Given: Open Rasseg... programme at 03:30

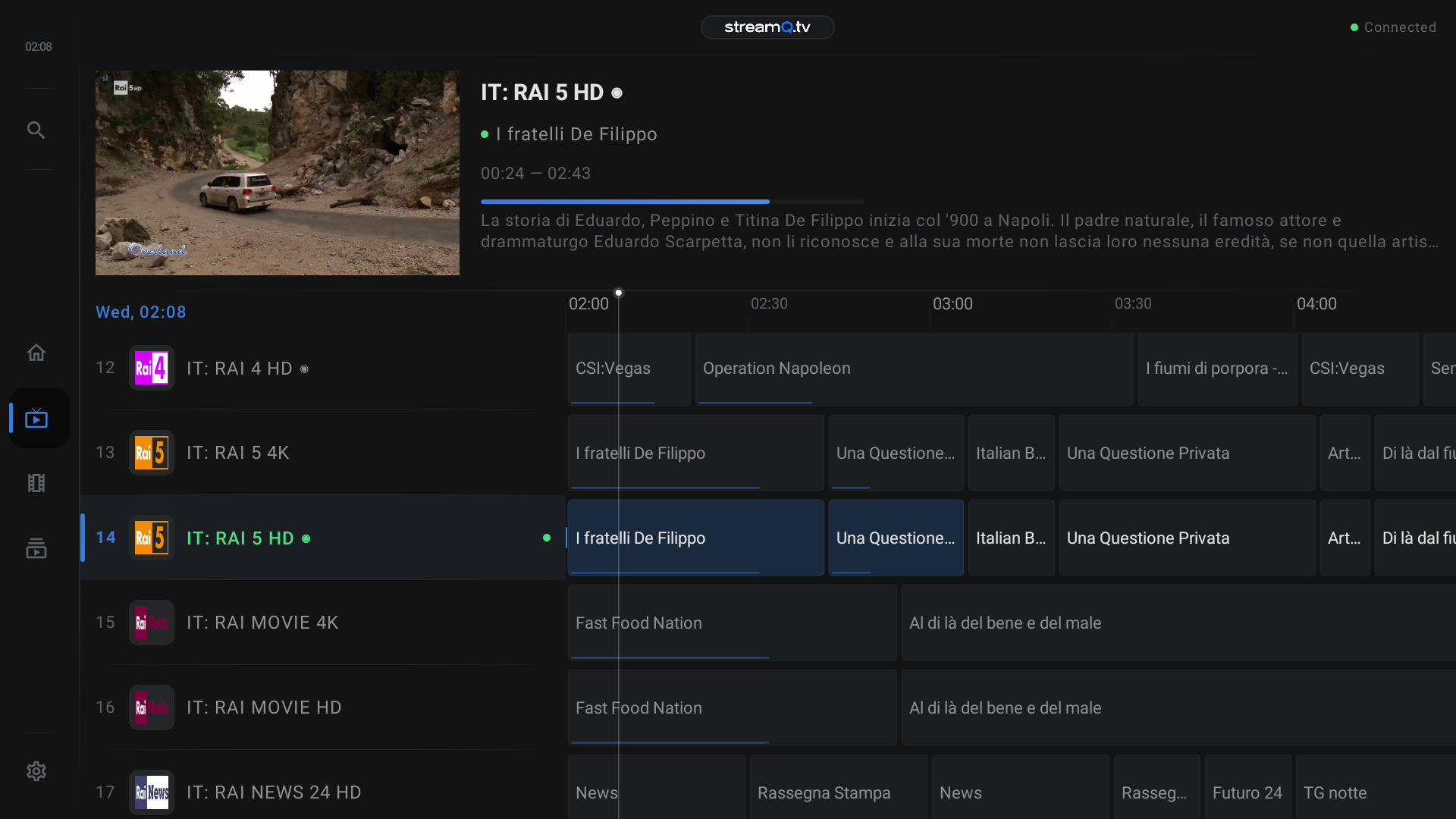Looking at the screenshot, I should tap(1157, 787).
